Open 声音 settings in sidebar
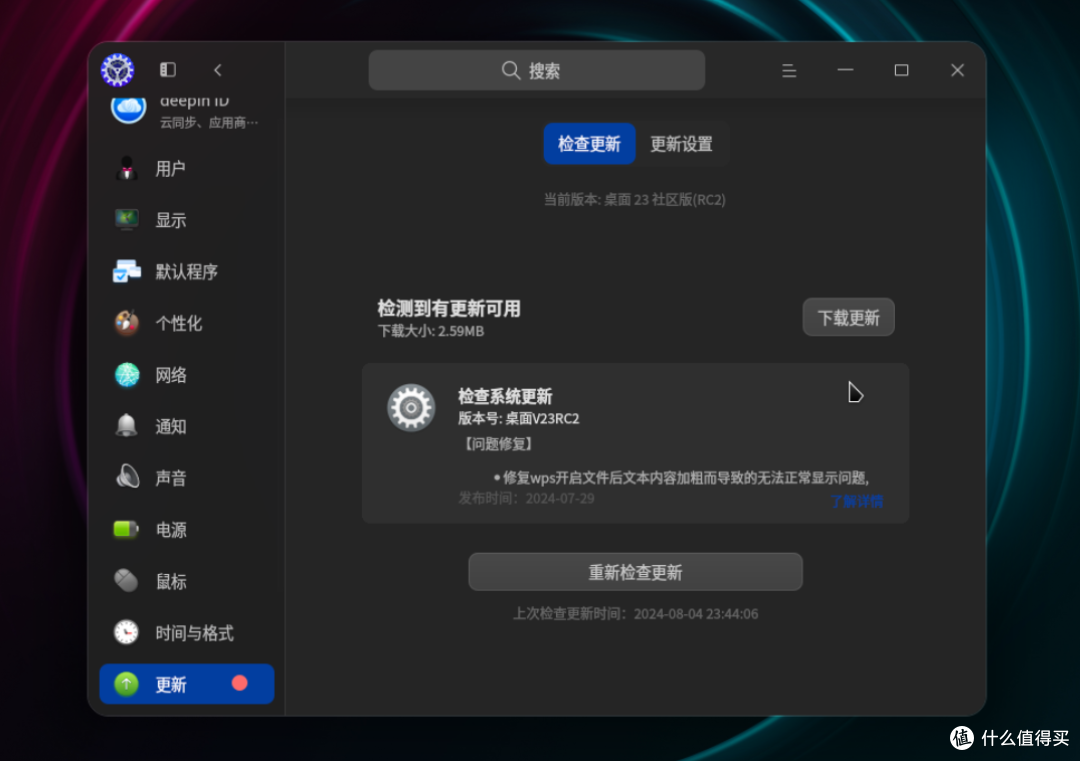 187,477
